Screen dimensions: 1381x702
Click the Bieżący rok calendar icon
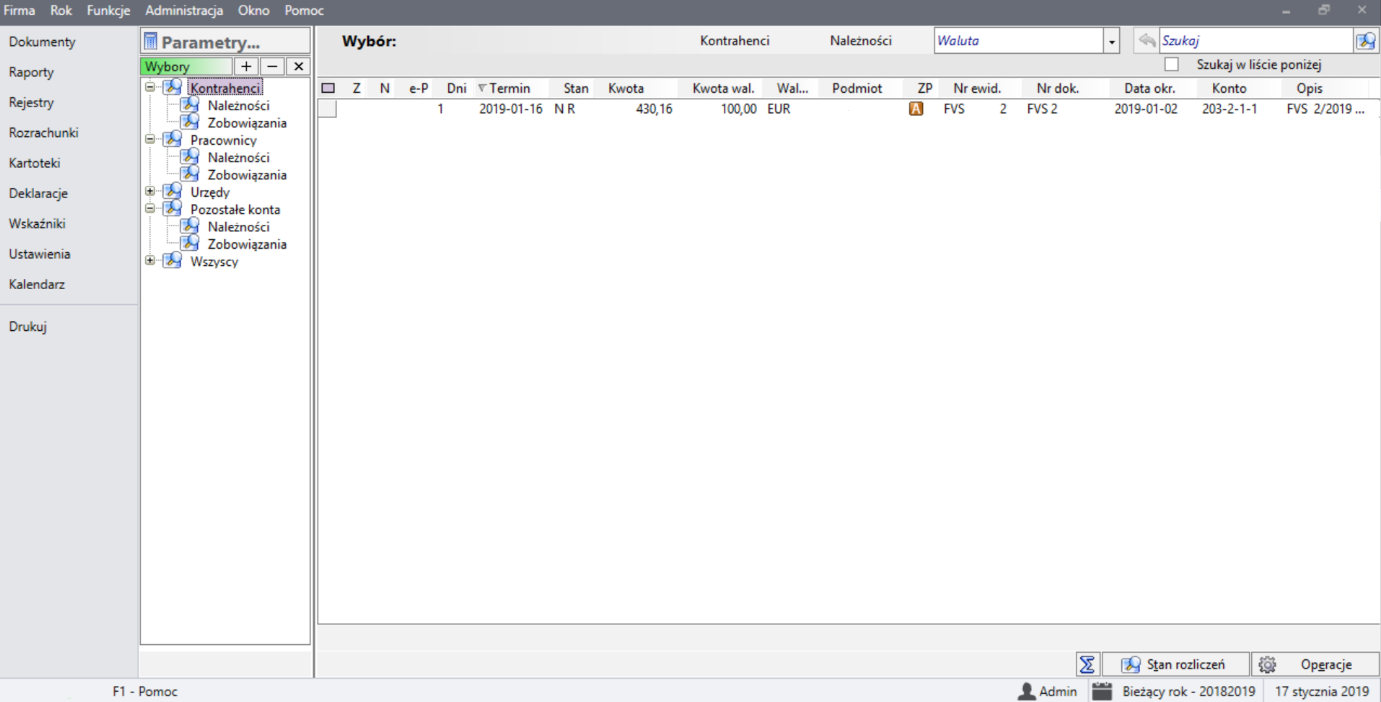point(1102,691)
